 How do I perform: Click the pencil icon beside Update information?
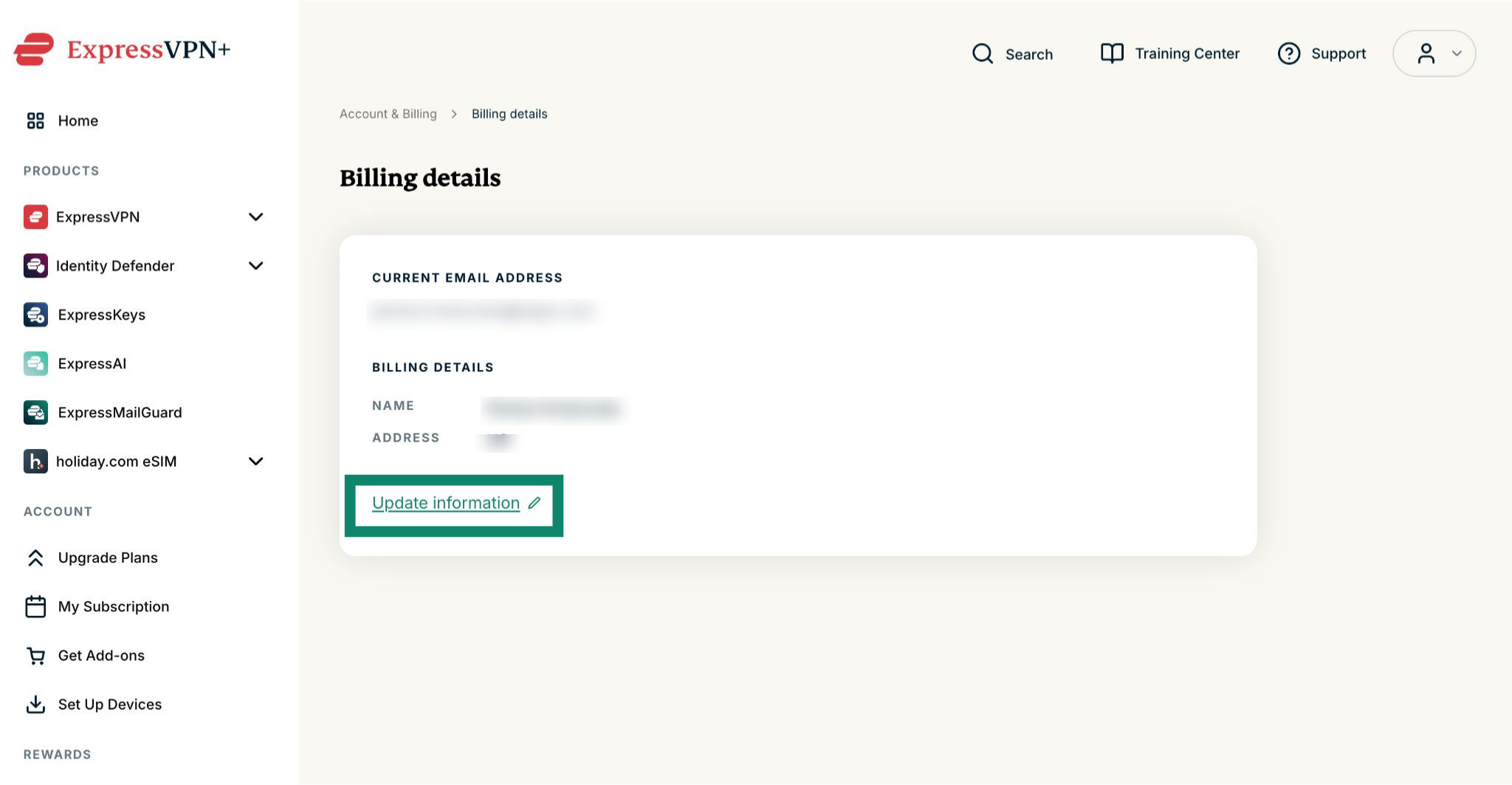click(535, 503)
